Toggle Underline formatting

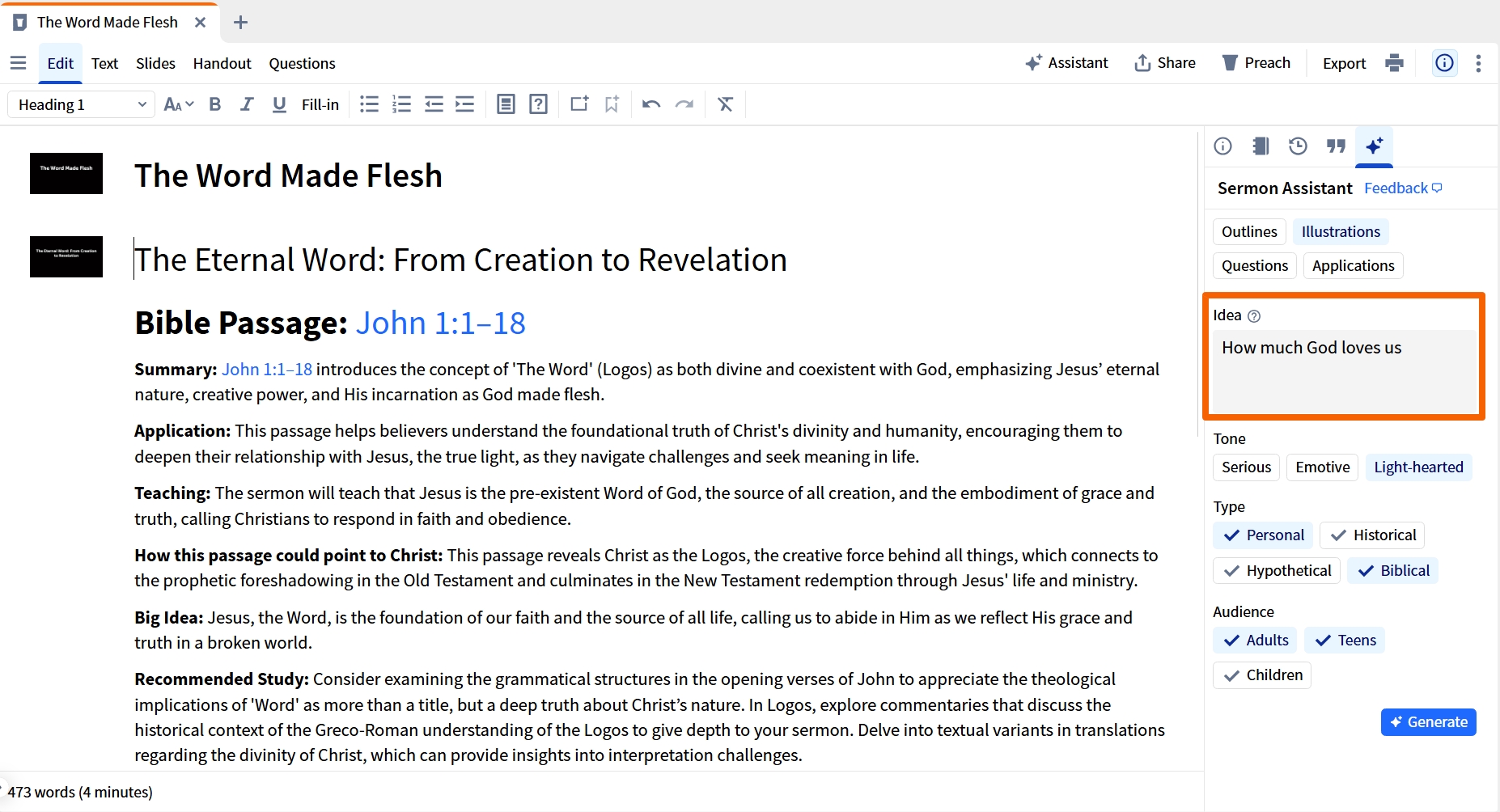point(279,104)
